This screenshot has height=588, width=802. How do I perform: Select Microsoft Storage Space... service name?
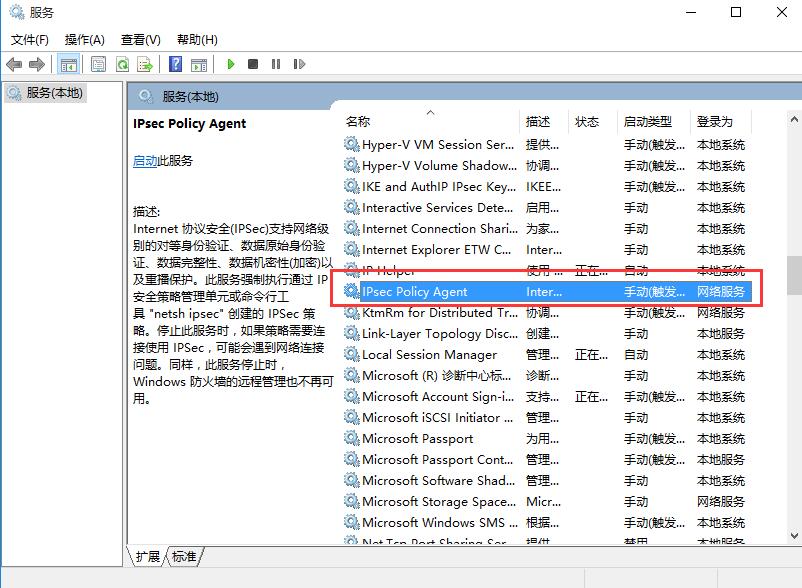(x=439, y=502)
